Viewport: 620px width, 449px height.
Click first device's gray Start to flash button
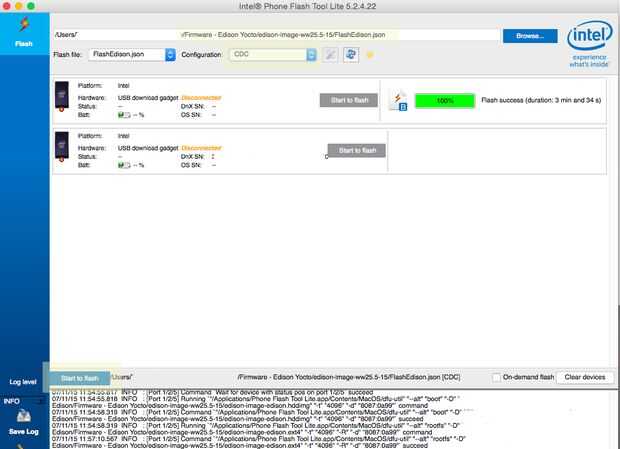tap(349, 100)
